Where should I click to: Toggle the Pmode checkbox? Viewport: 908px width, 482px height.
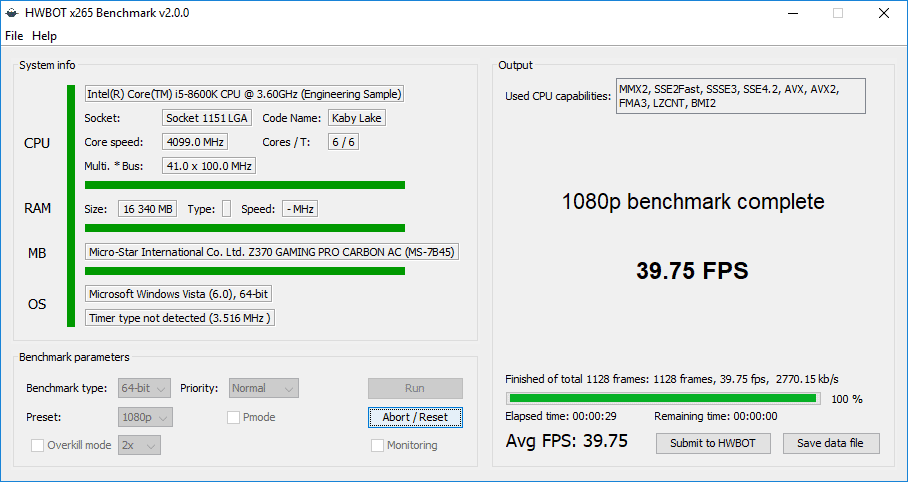pyautogui.click(x=233, y=417)
